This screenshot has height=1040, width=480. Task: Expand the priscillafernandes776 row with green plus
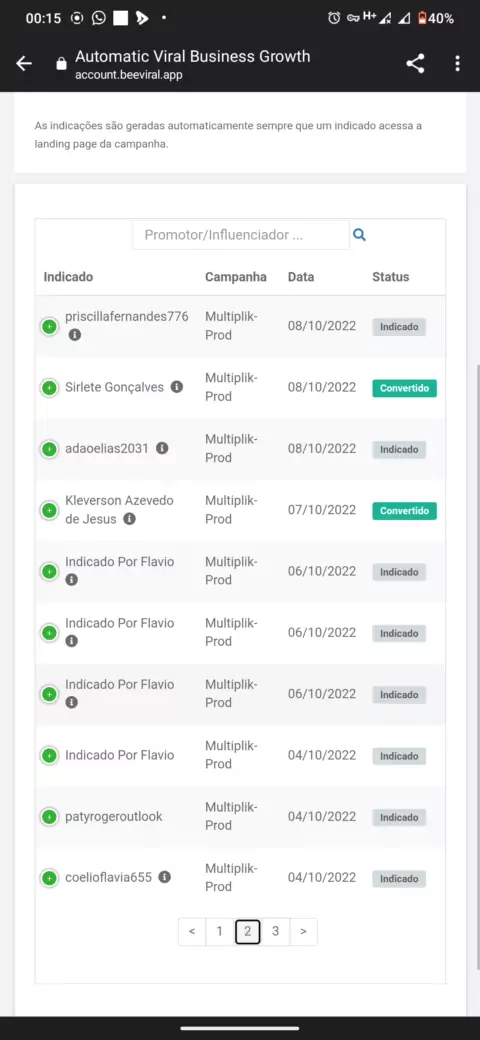49,326
